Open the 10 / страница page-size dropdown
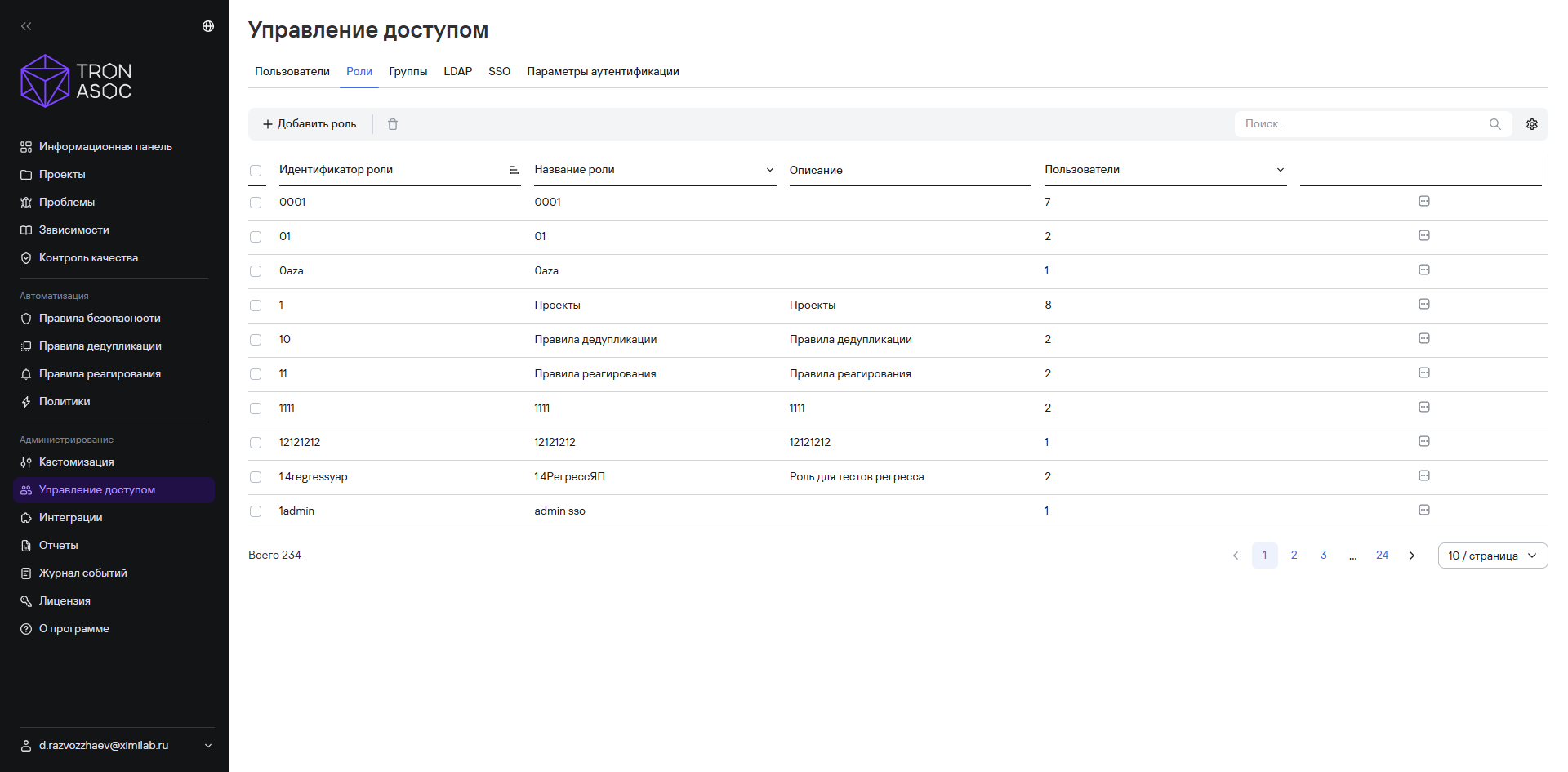This screenshot has width=1568, height=772. point(1493,556)
